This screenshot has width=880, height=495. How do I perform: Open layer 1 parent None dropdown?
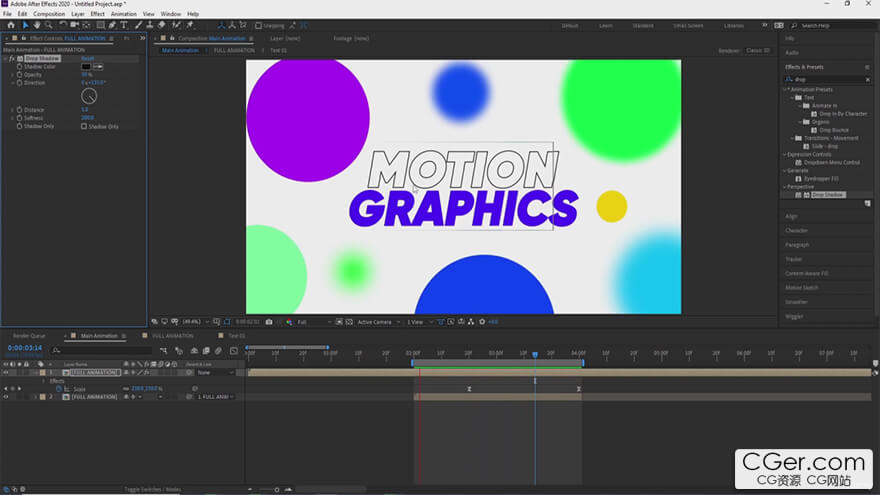point(216,373)
